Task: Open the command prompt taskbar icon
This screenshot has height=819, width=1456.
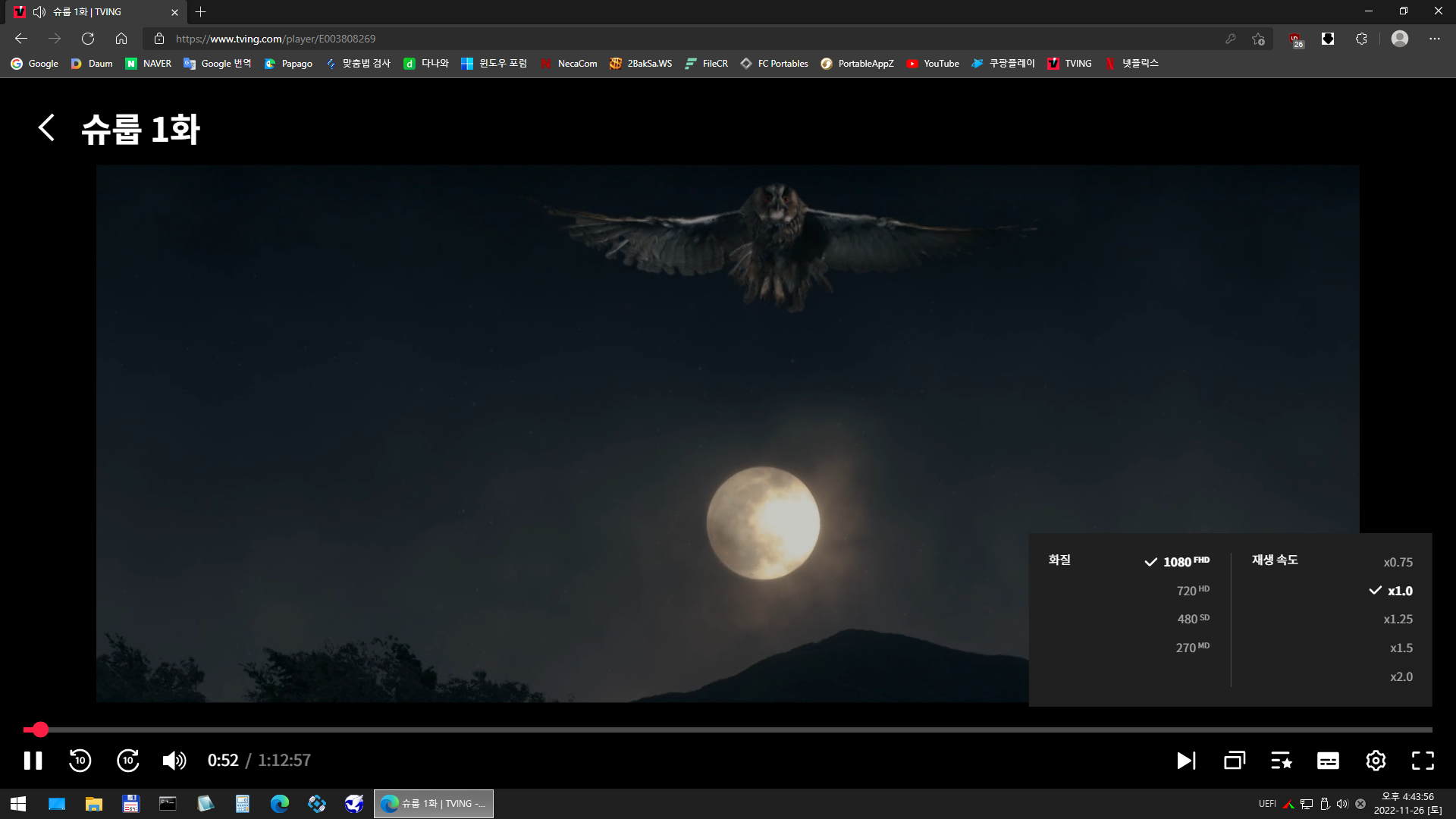Action: pos(168,804)
